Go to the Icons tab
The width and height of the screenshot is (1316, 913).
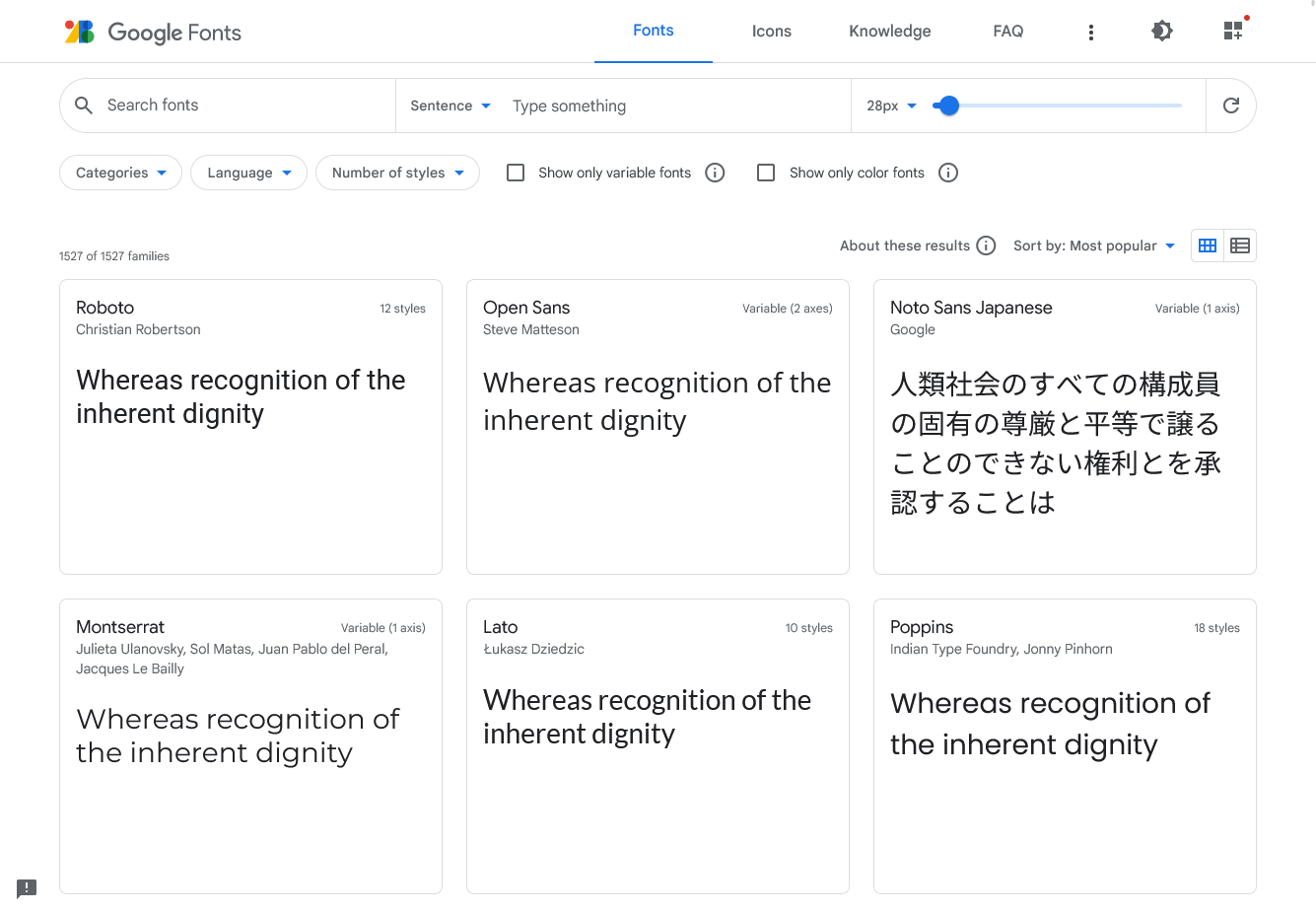(x=772, y=31)
